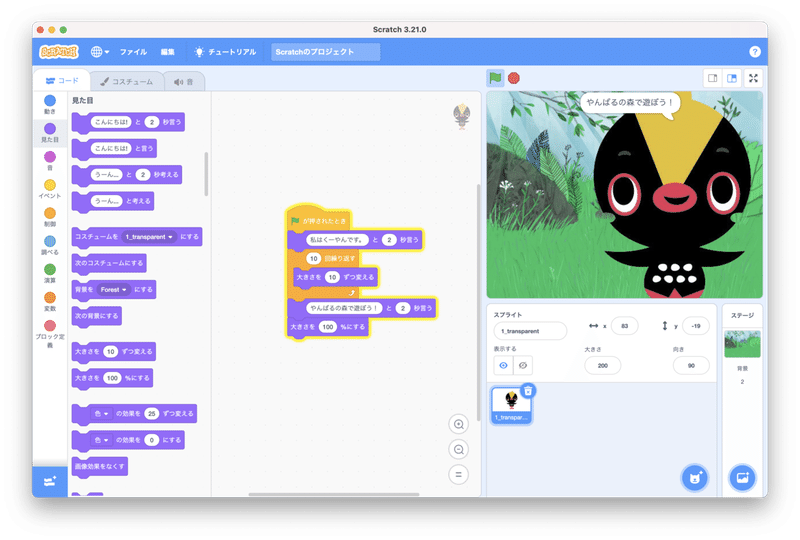
Task: Select the stage backdrop thumbnail
Action: (x=742, y=343)
